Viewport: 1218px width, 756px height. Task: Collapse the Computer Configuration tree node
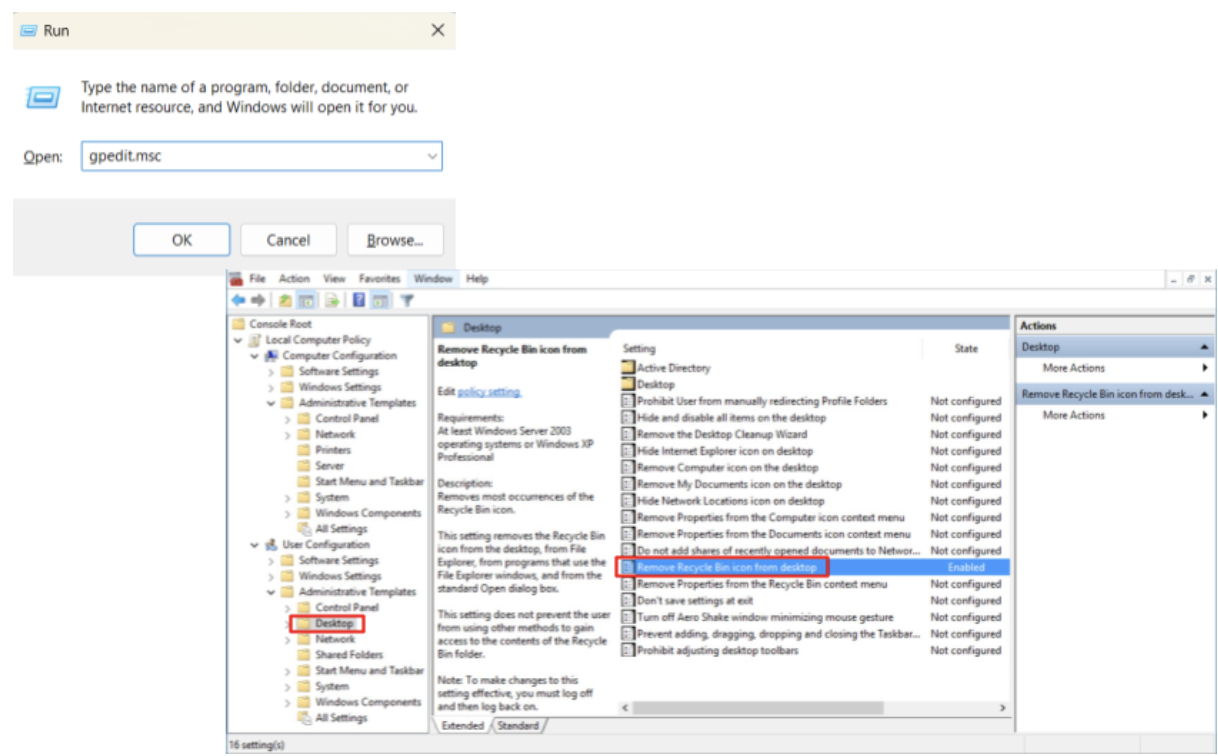pyautogui.click(x=255, y=356)
